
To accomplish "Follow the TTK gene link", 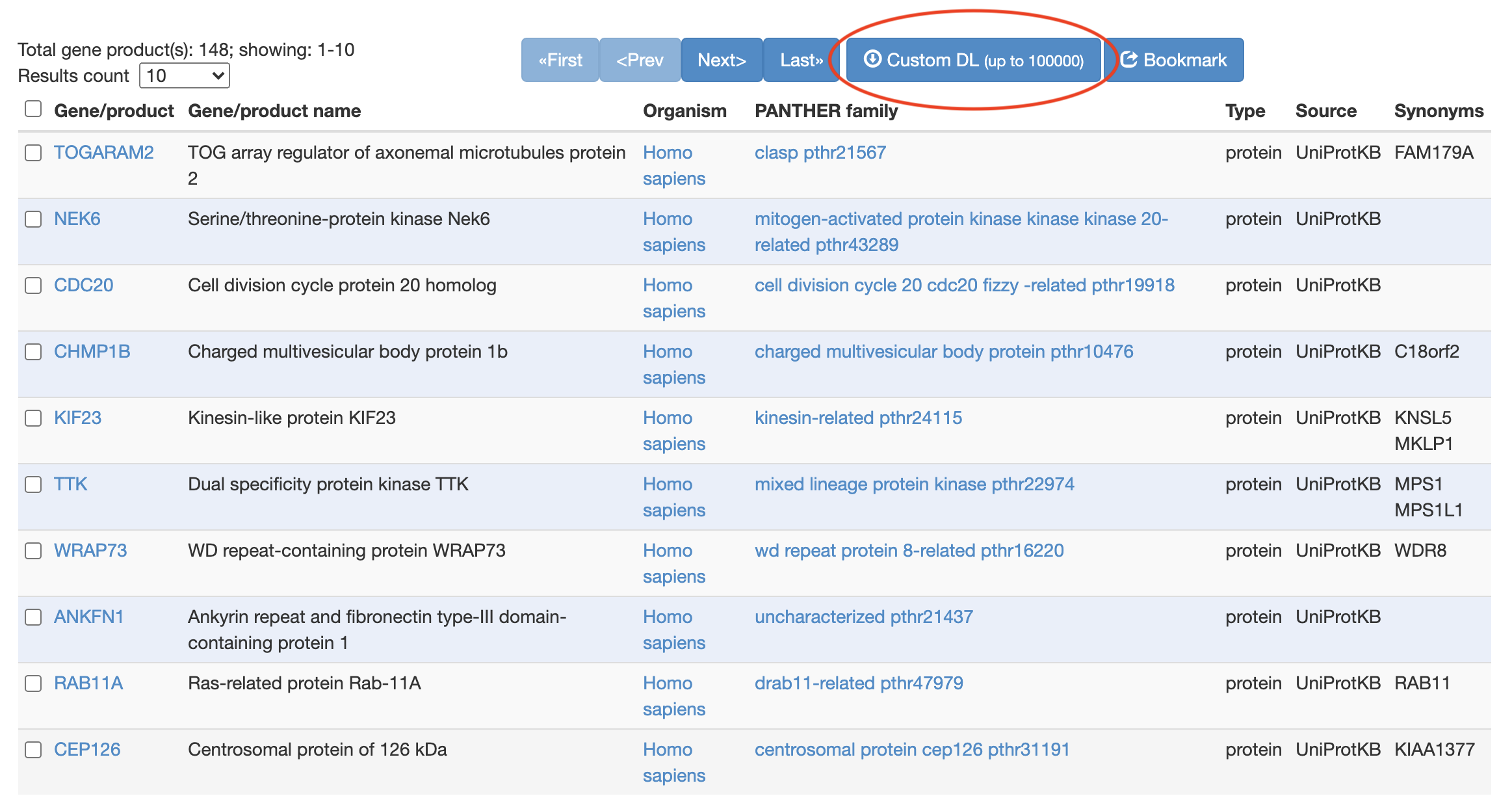I will (x=70, y=484).
